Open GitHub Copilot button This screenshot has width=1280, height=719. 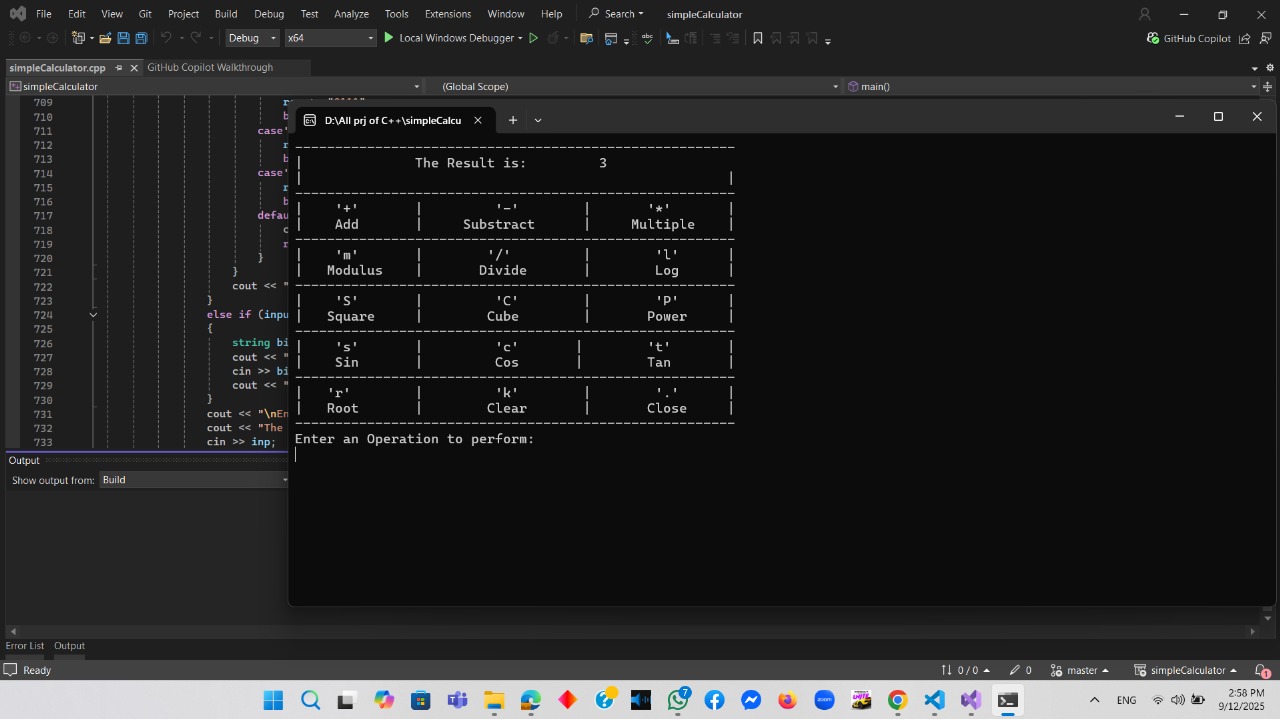tap(1188, 38)
